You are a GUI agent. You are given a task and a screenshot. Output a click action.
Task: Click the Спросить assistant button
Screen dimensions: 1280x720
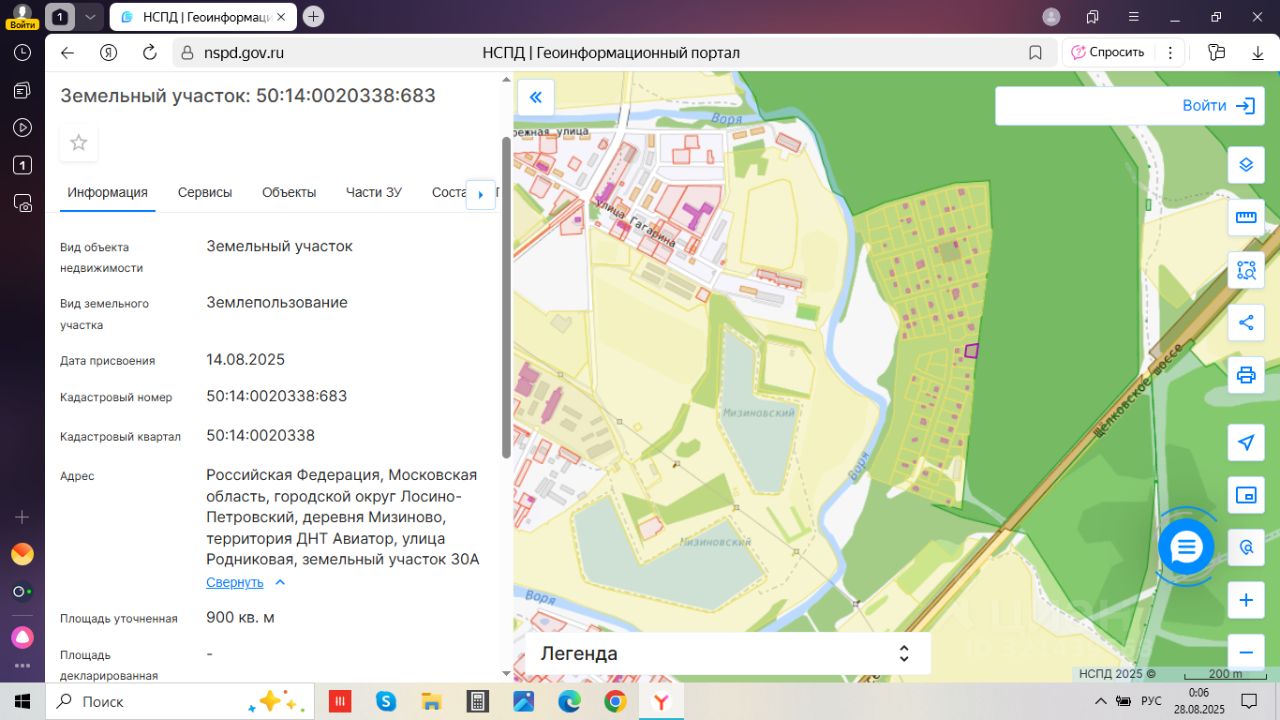click(1107, 53)
